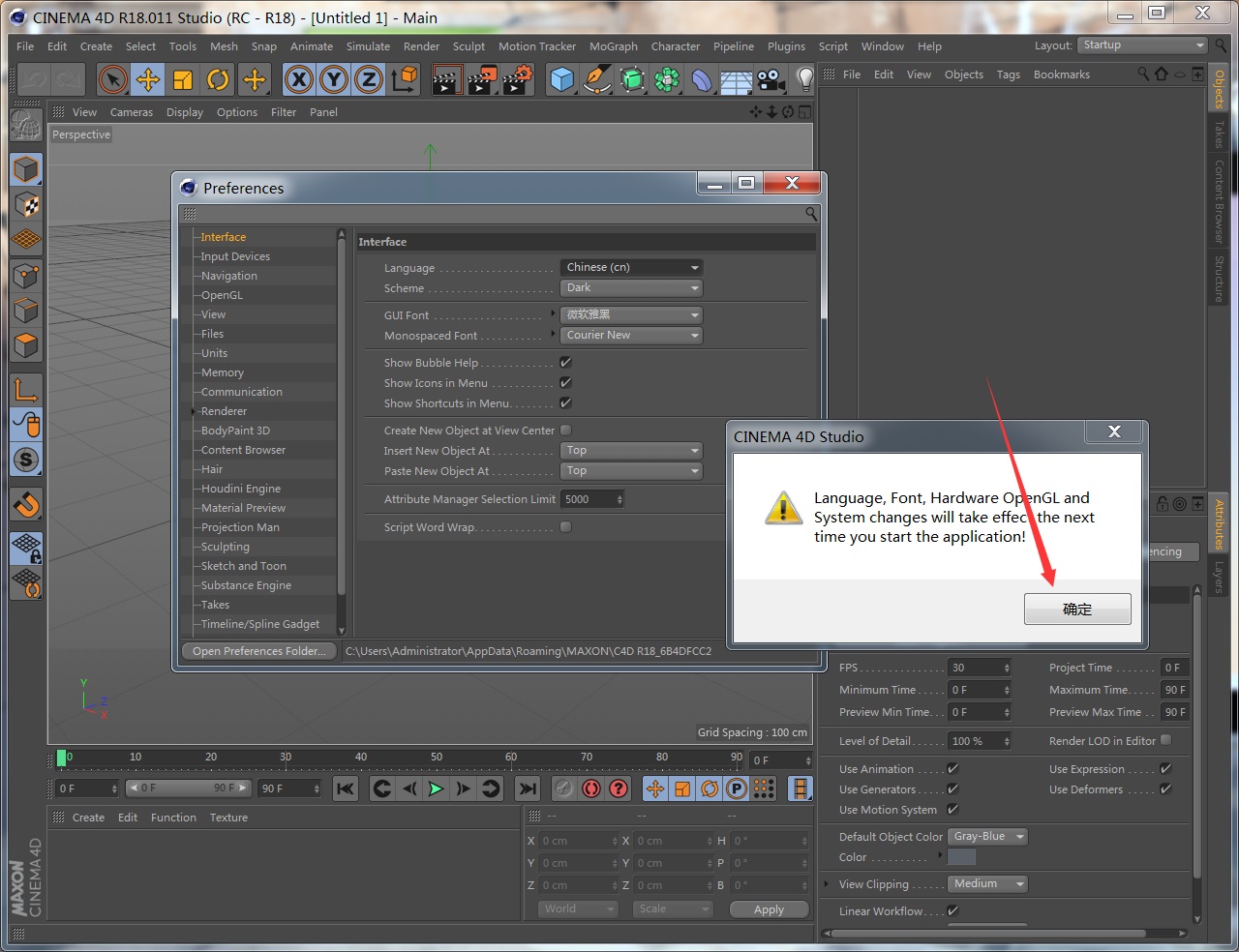
Task: Open Default Object Color Gray-Blue dropdown
Action: (987, 836)
